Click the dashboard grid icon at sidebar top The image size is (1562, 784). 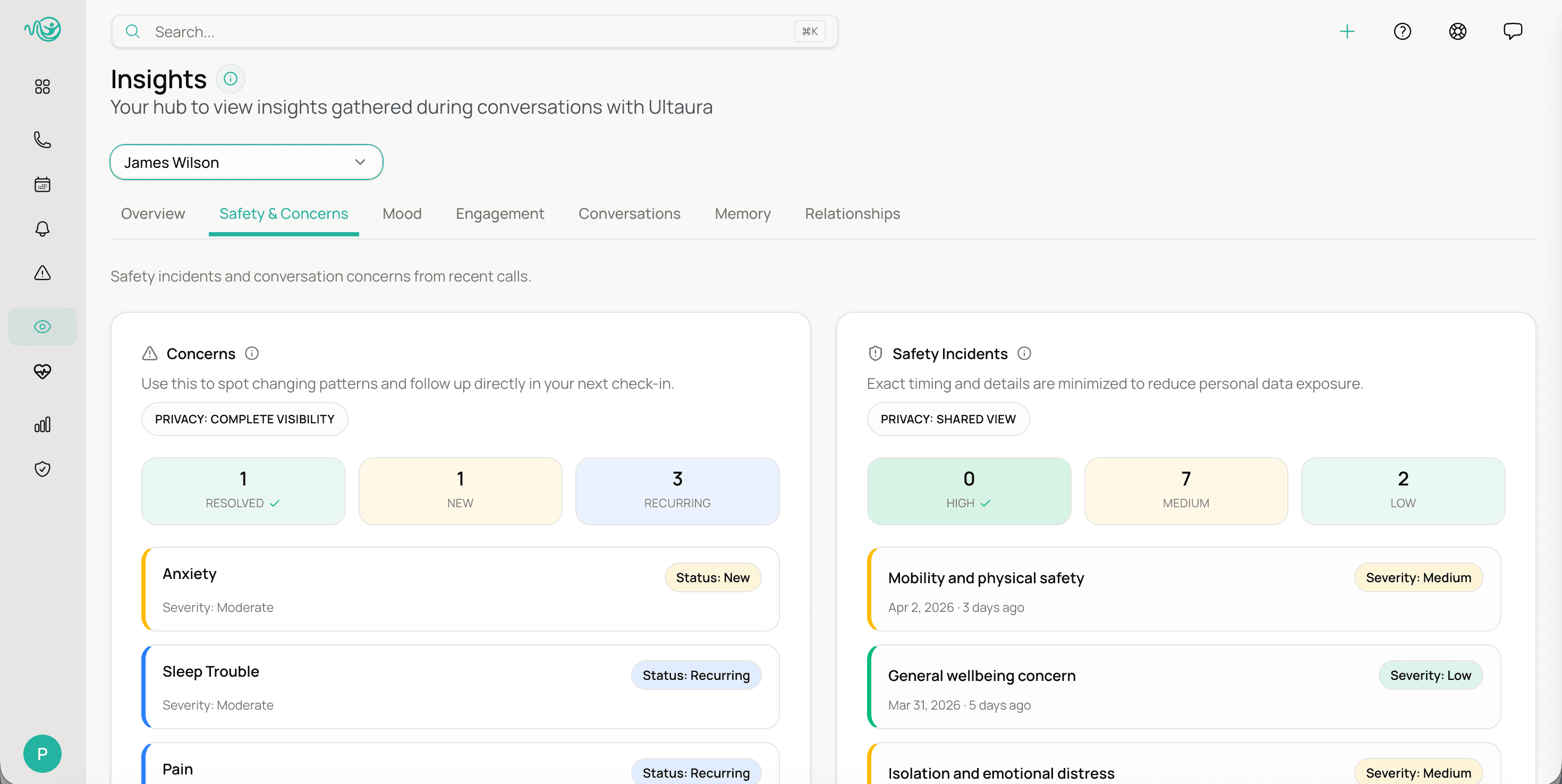42,86
